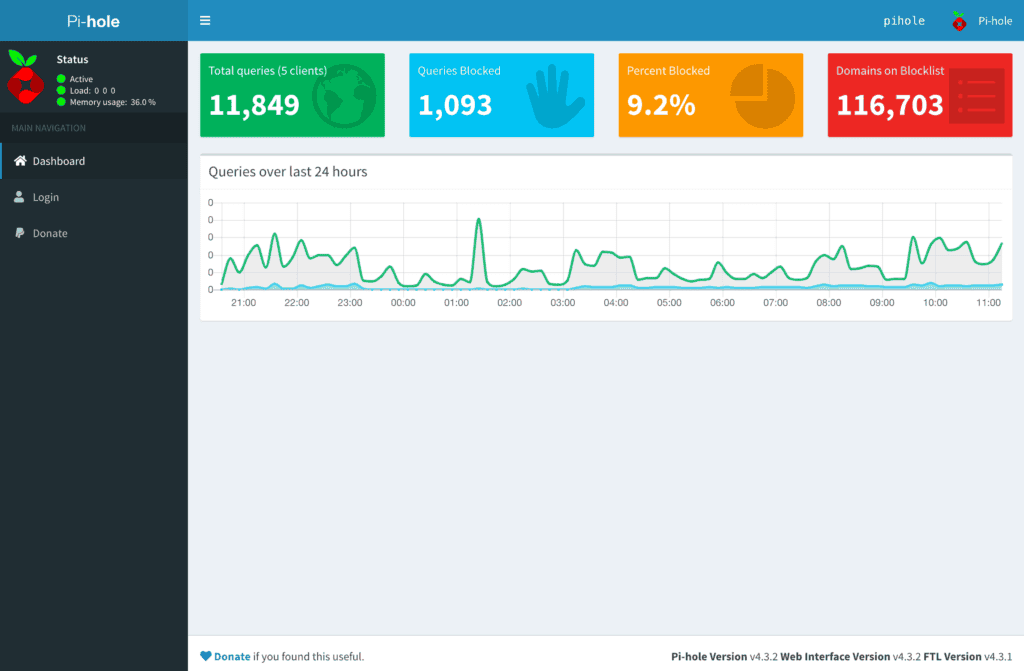Click the globe icon on Total queries card
Screen dimensions: 1024x671
pos(344,96)
